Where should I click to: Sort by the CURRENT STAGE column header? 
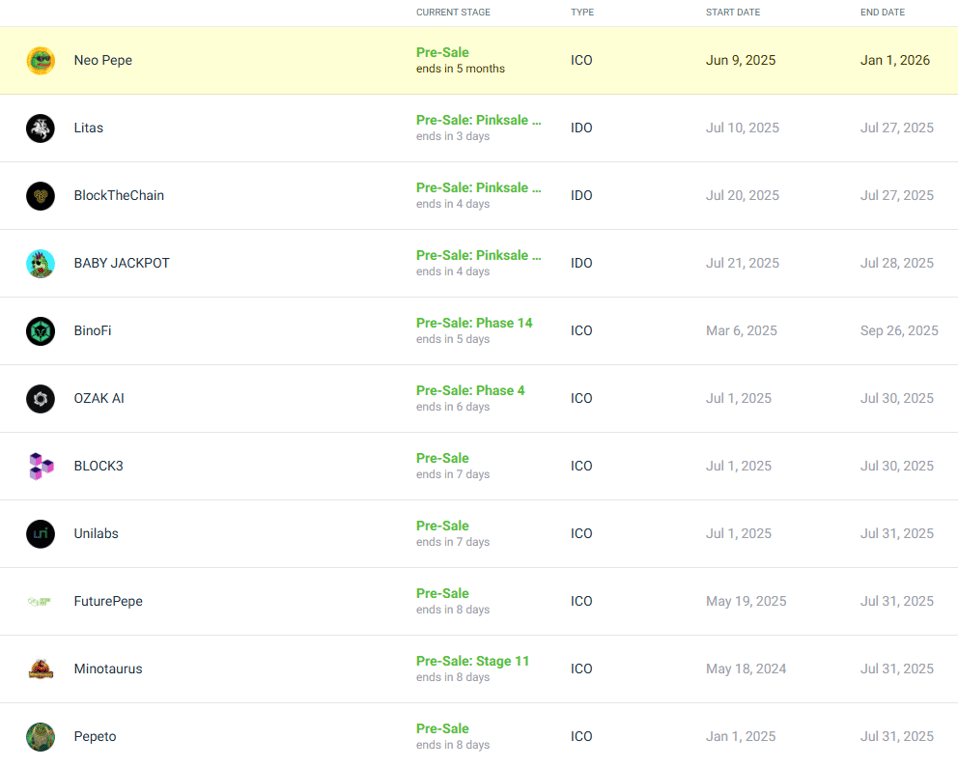tap(453, 12)
